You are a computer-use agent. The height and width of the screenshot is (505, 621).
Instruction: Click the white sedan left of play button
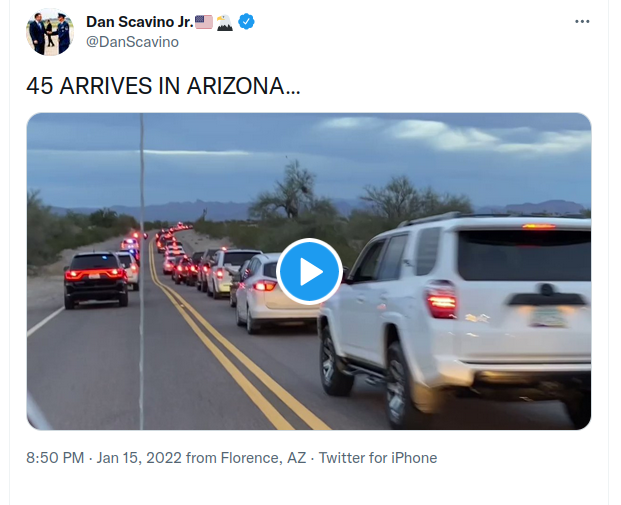click(x=259, y=291)
